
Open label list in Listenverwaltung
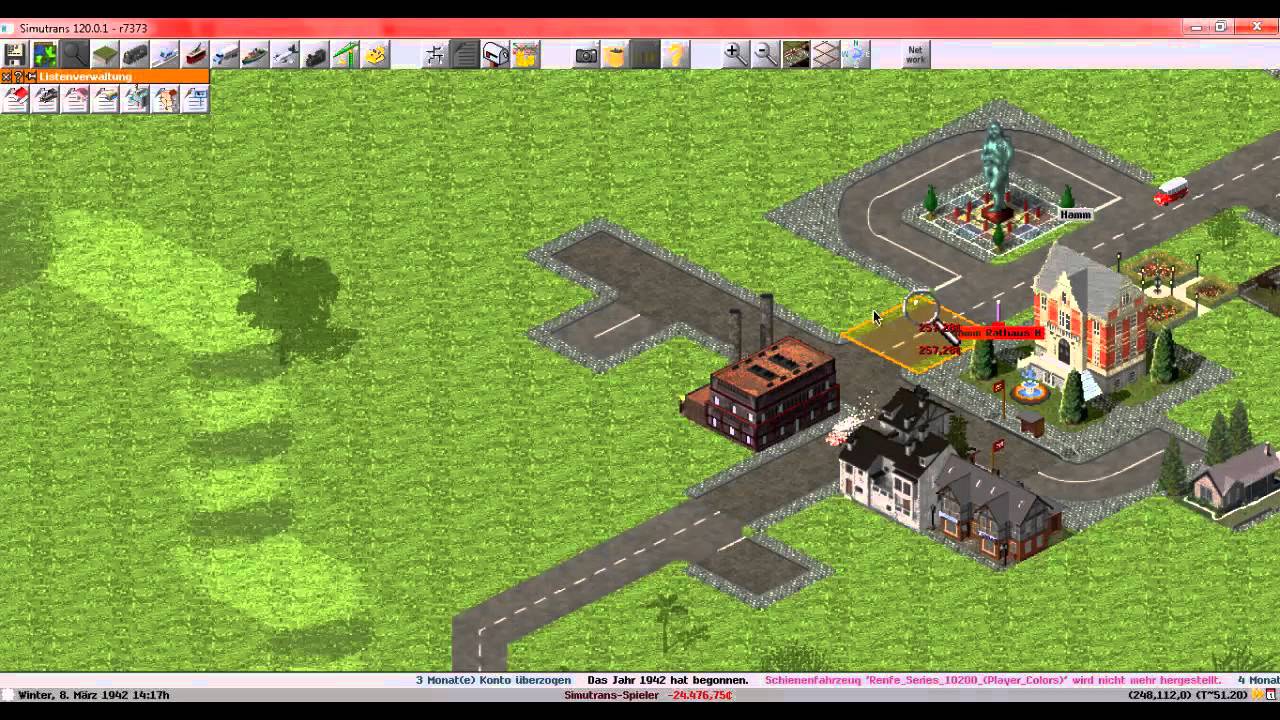pyautogui.click(x=195, y=98)
